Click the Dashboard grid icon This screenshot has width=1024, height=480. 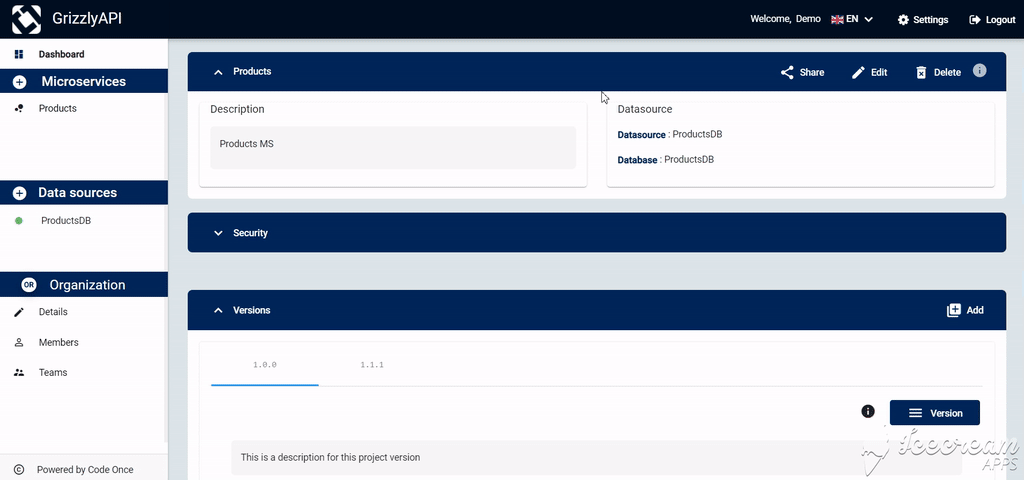click(19, 54)
